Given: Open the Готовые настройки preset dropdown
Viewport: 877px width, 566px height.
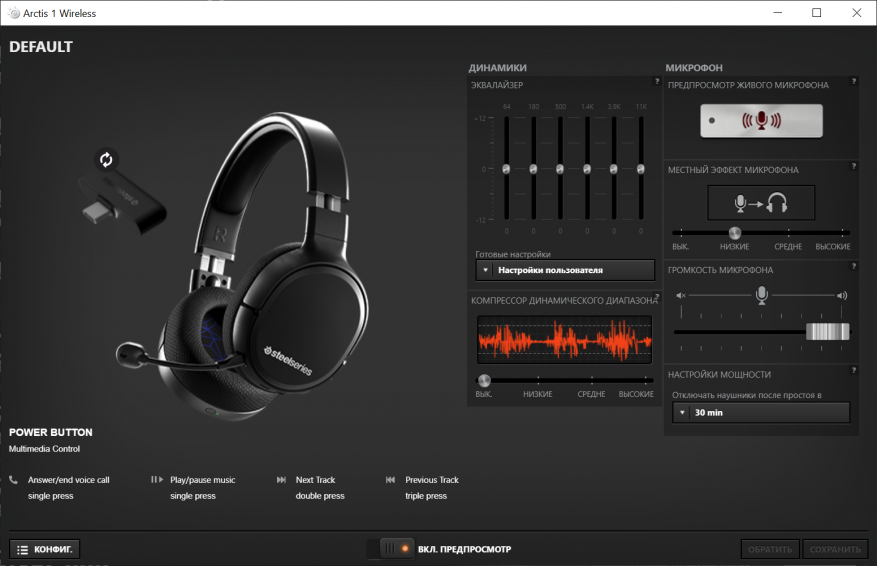Looking at the screenshot, I should (x=565, y=270).
